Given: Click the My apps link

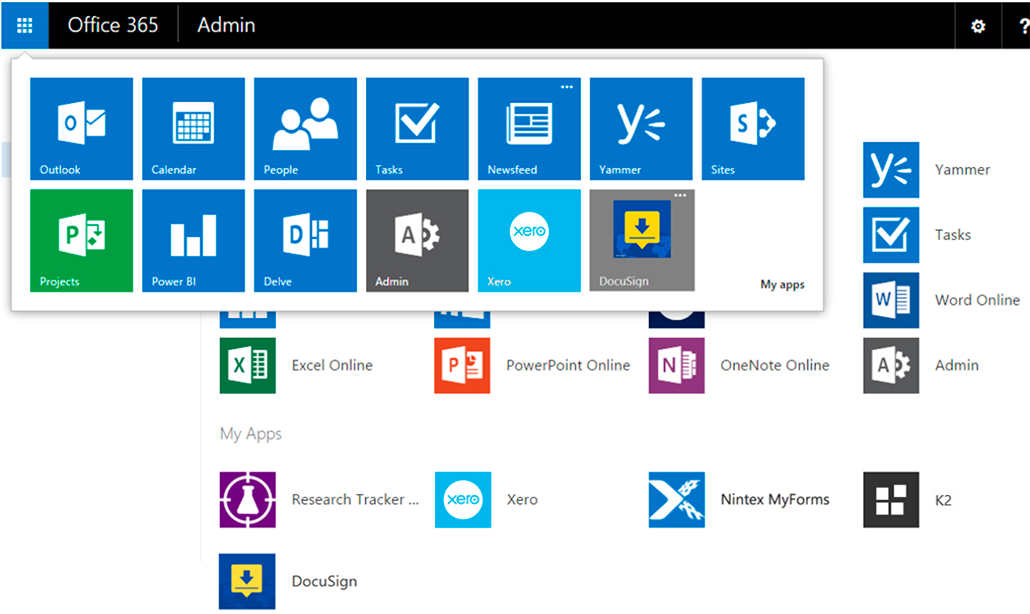Looking at the screenshot, I should pyautogui.click(x=782, y=284).
